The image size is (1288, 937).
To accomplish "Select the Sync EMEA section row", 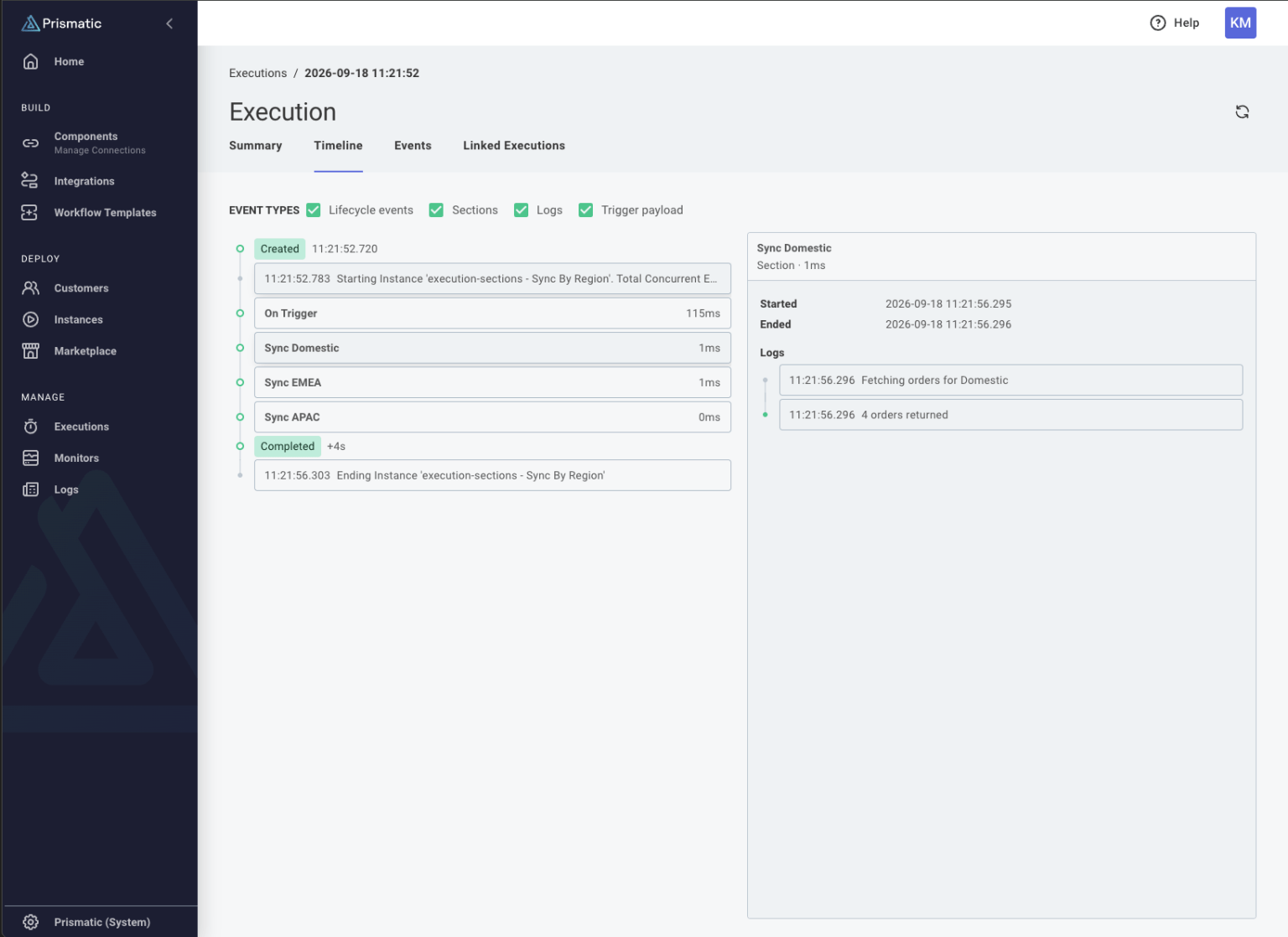I will [492, 382].
